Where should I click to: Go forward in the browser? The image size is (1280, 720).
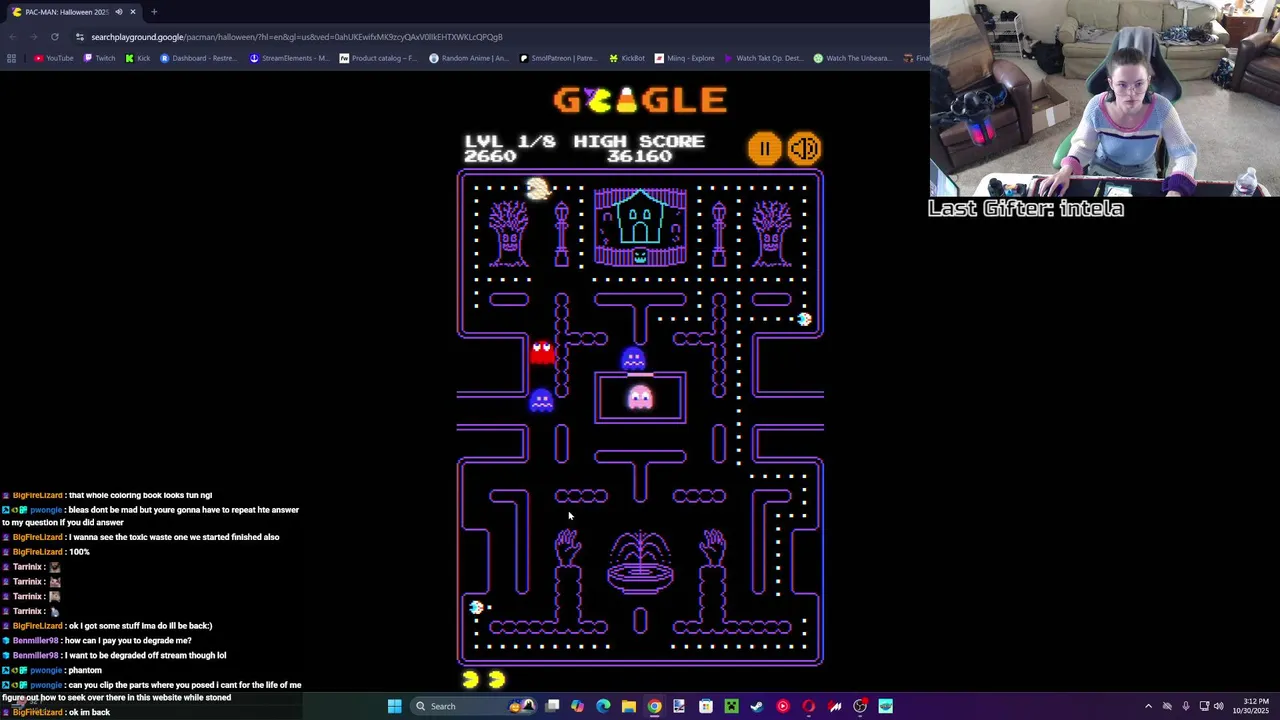pyautogui.click(x=33, y=37)
